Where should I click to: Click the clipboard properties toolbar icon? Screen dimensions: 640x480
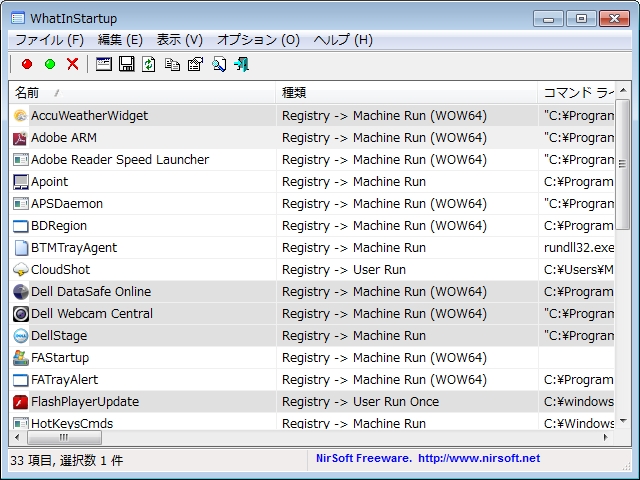[195, 64]
